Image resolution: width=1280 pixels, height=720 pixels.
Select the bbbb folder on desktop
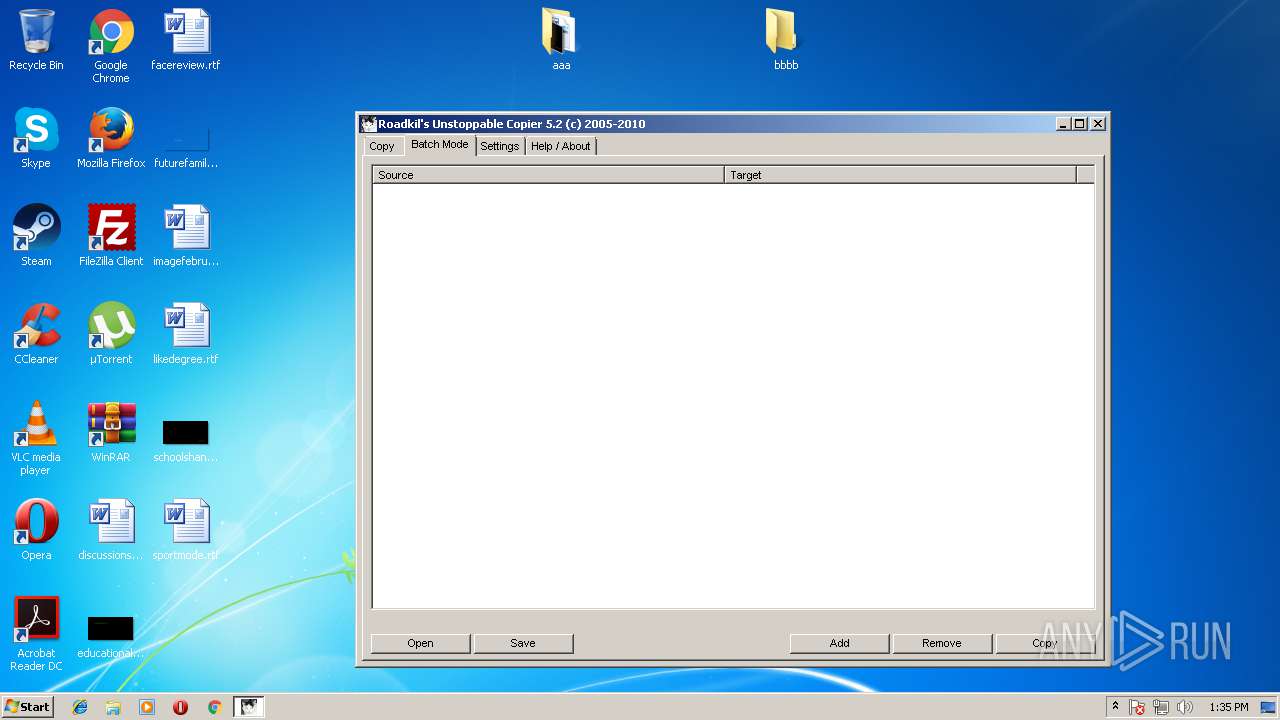tap(786, 40)
